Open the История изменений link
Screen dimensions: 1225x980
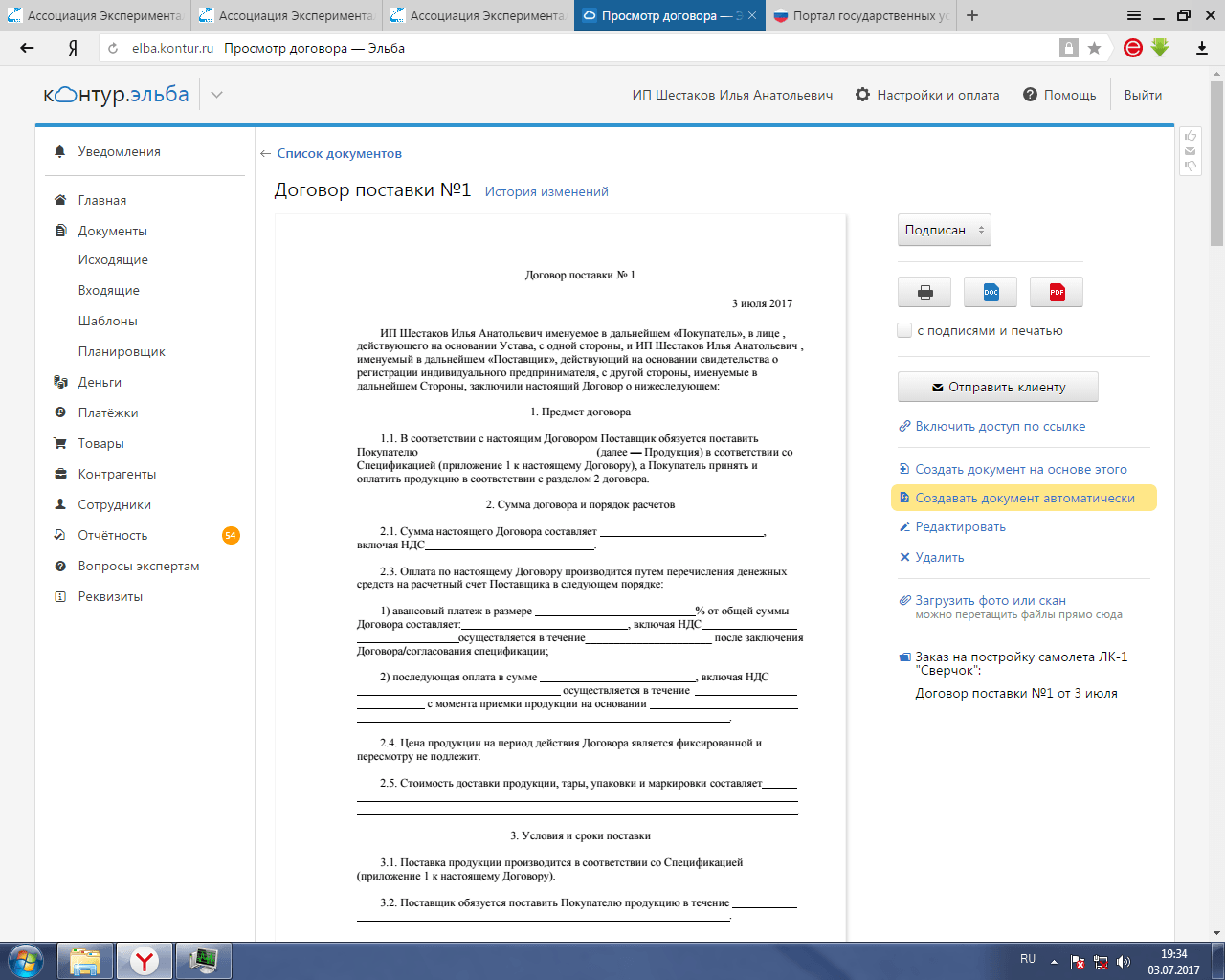(546, 191)
